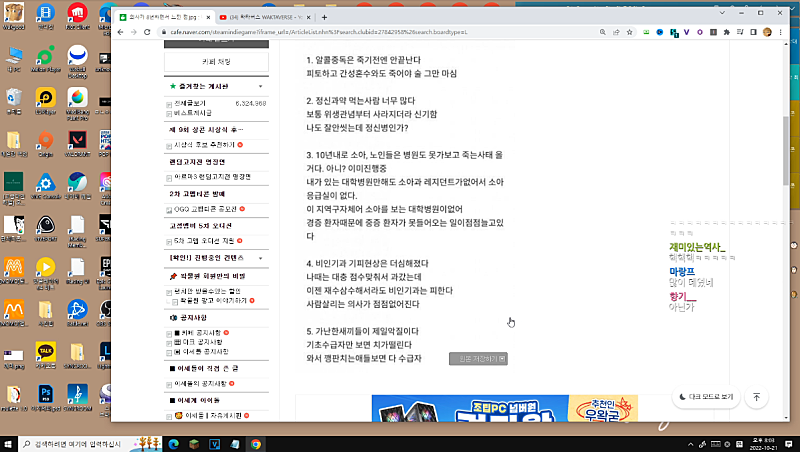Click the share page icon in address bar
The height and width of the screenshot is (452, 800).
[x=616, y=32]
